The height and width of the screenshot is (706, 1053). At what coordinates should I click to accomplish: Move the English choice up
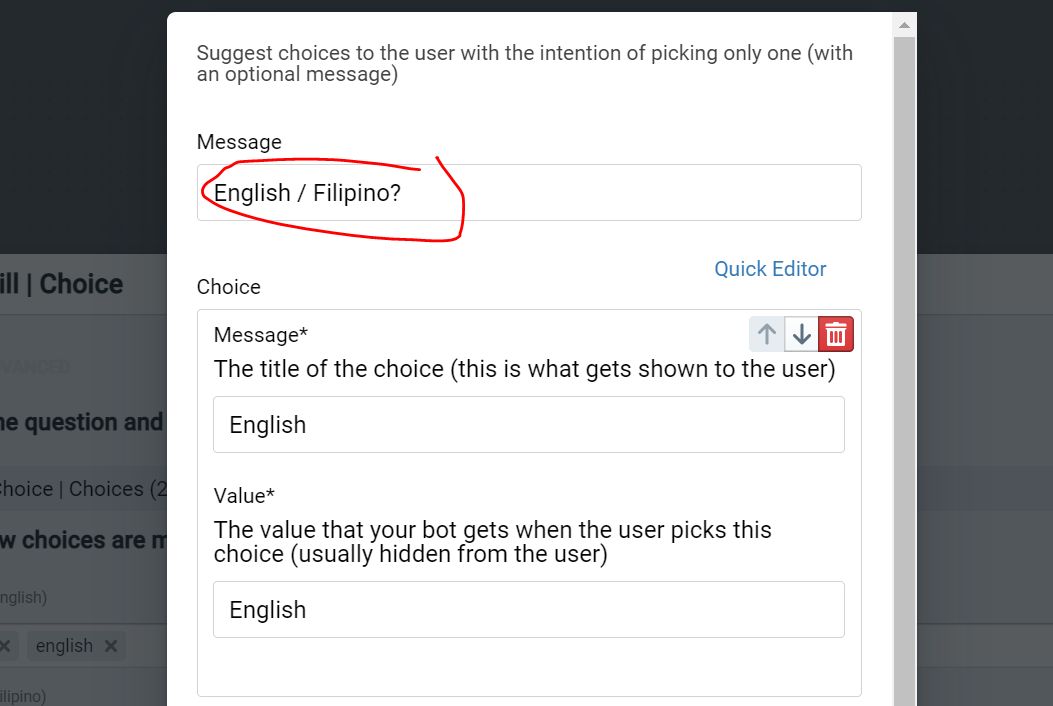pyautogui.click(x=767, y=333)
